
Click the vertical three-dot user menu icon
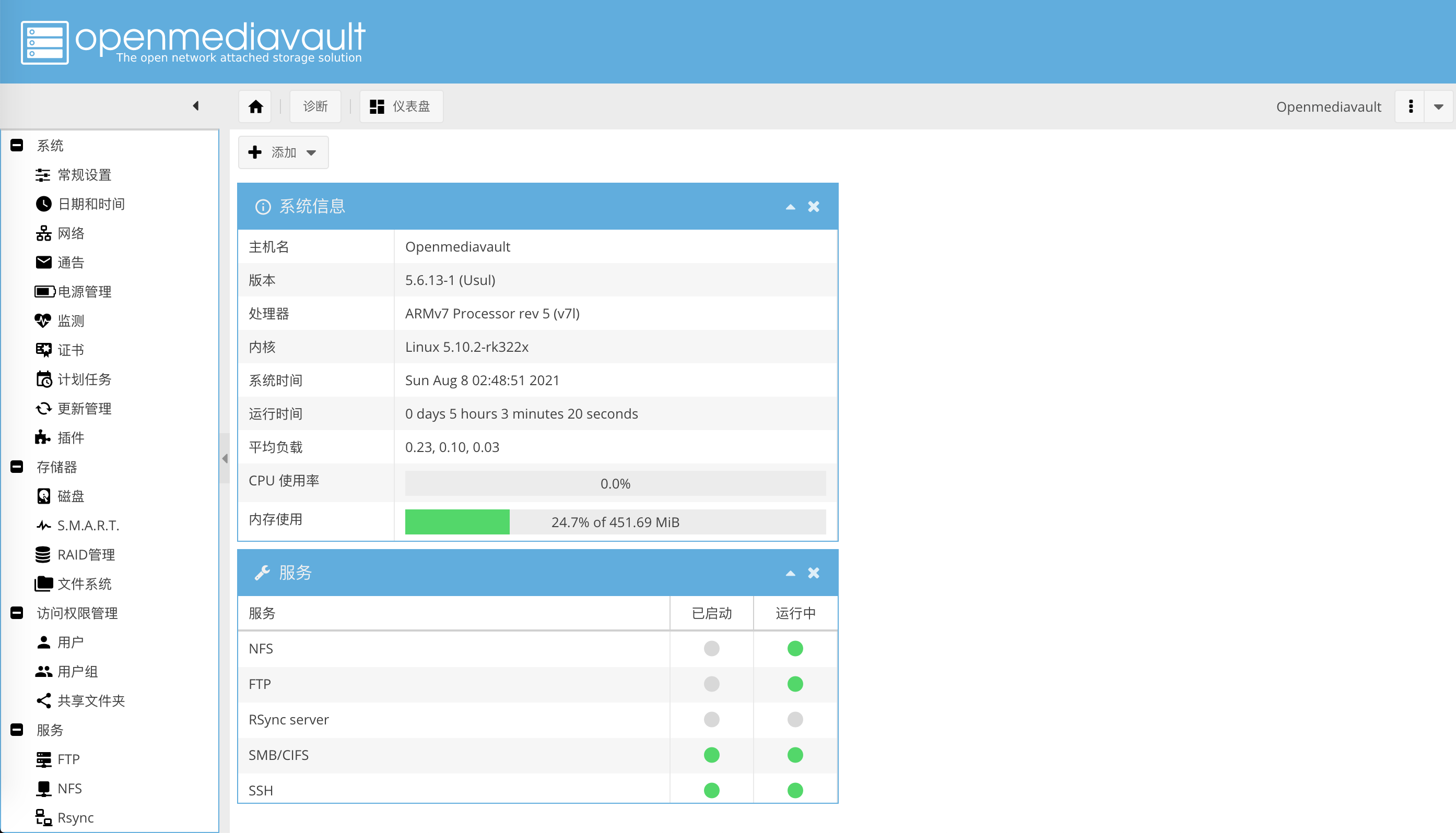1410,106
